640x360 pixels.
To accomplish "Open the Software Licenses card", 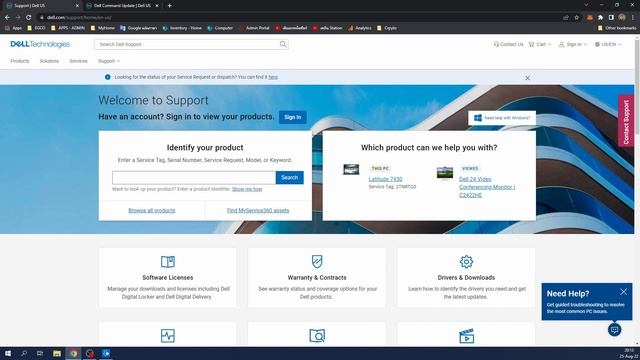I will tap(167, 278).
